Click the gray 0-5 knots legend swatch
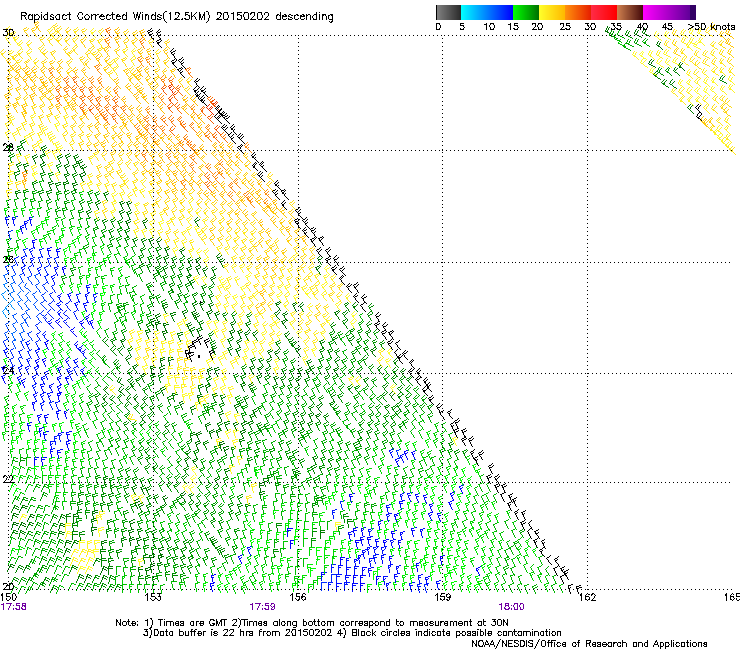 448,12
